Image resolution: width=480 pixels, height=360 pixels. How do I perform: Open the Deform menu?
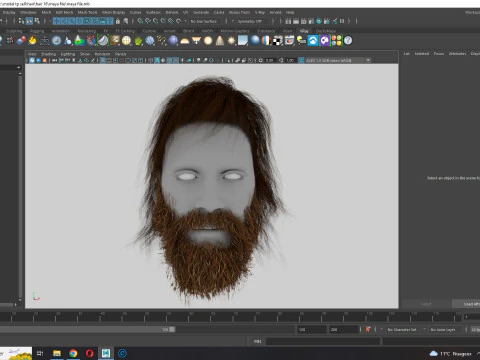coord(172,12)
